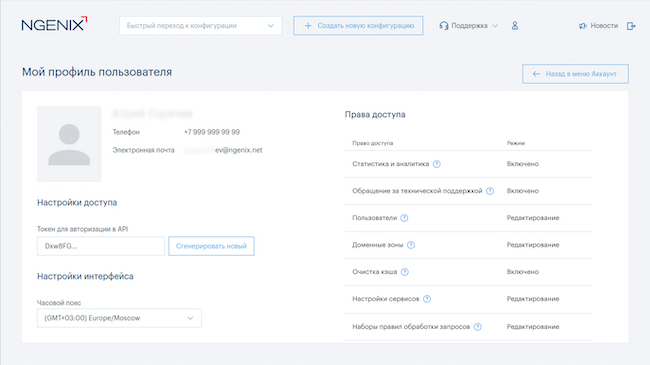The height and width of the screenshot is (365, 650).
Task: Open the Новости news link
Action: tap(604, 26)
